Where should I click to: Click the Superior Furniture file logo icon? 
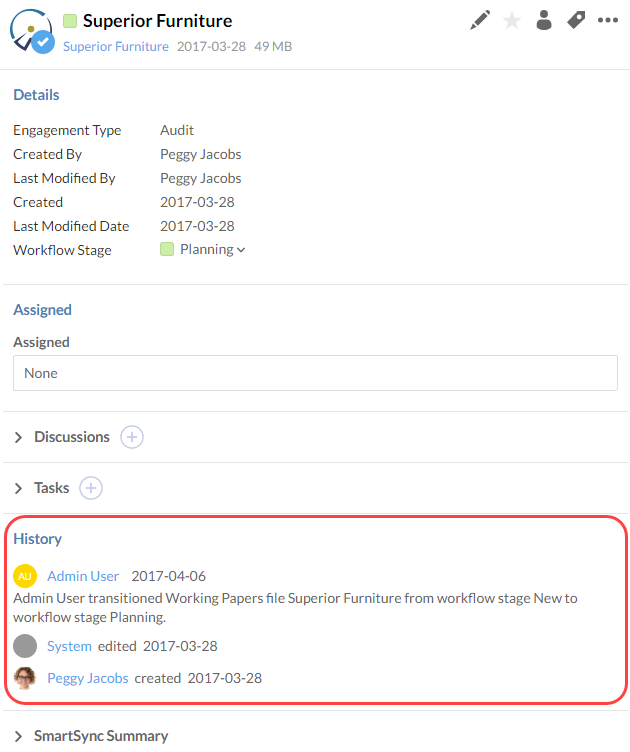(x=31, y=31)
